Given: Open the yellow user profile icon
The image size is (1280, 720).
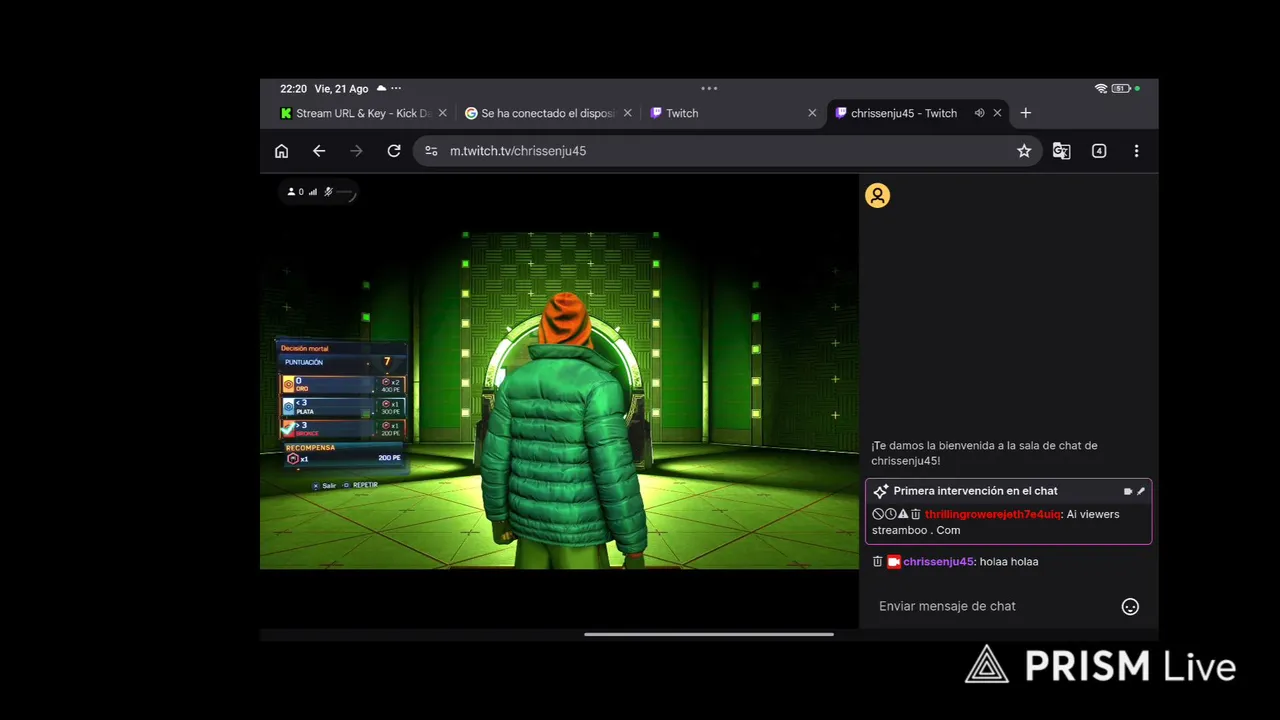Looking at the screenshot, I should coord(877,196).
